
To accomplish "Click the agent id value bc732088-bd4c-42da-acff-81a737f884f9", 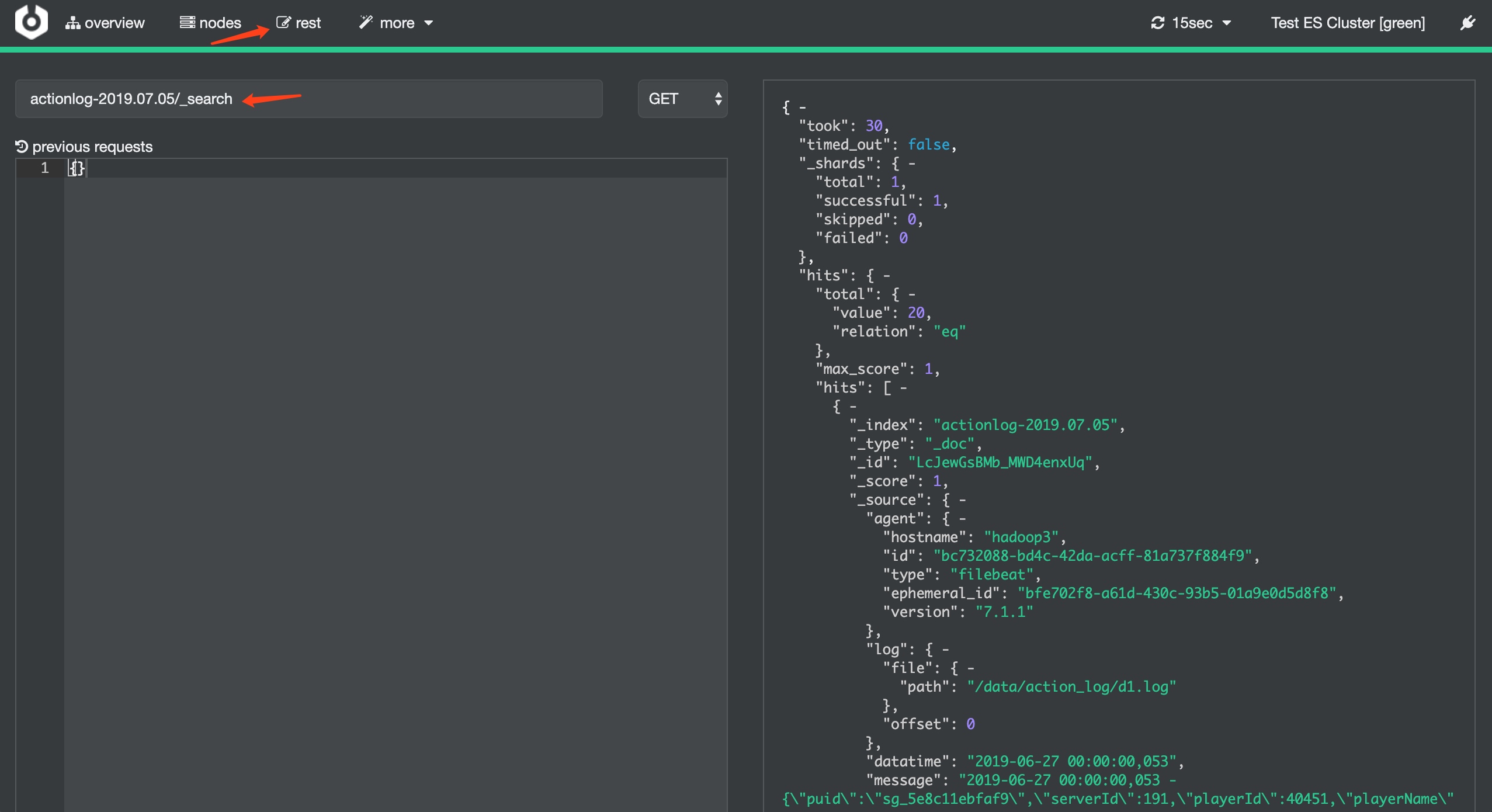I will pos(1092,556).
